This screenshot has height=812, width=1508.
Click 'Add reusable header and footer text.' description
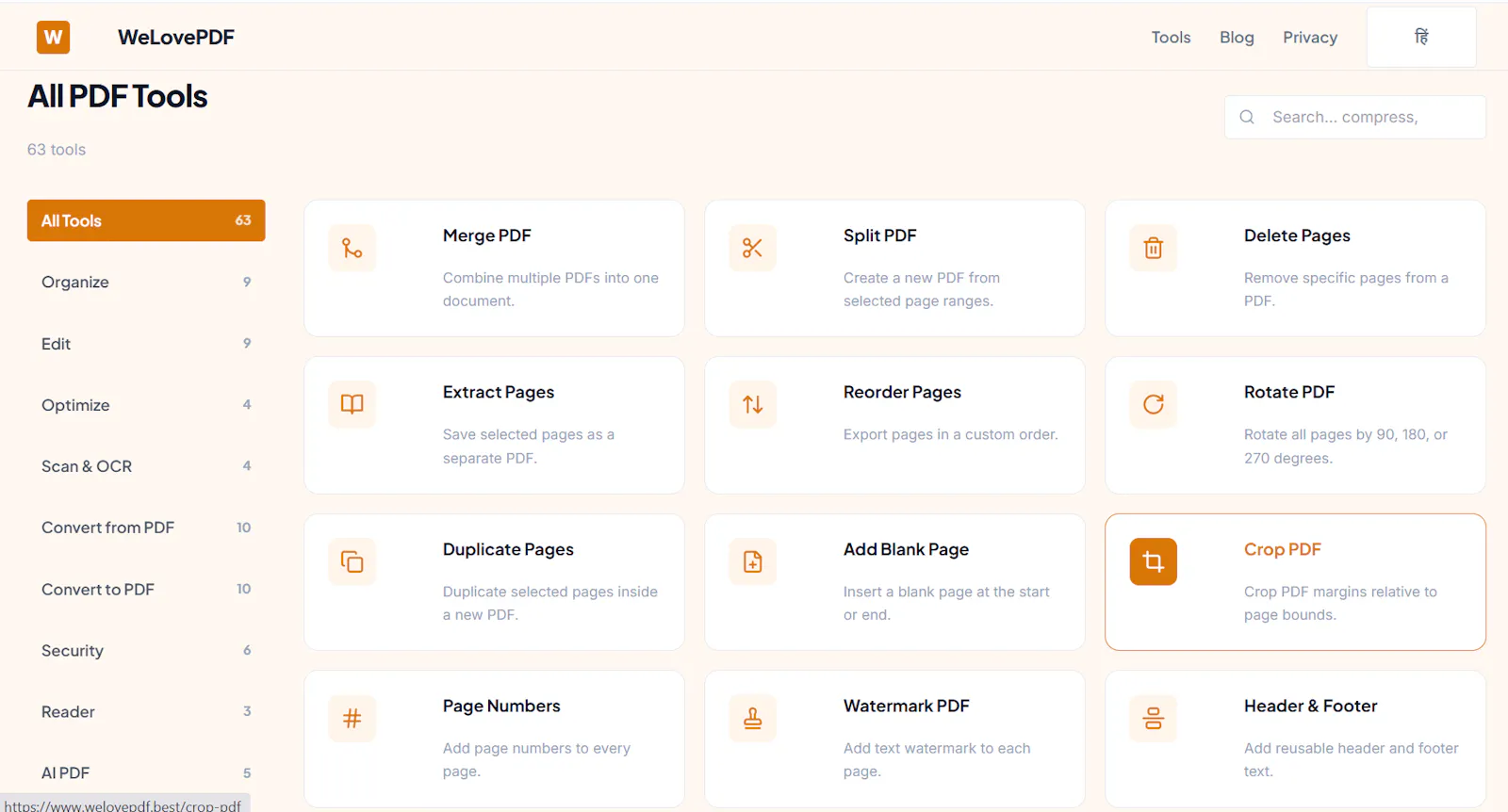[1352, 759]
